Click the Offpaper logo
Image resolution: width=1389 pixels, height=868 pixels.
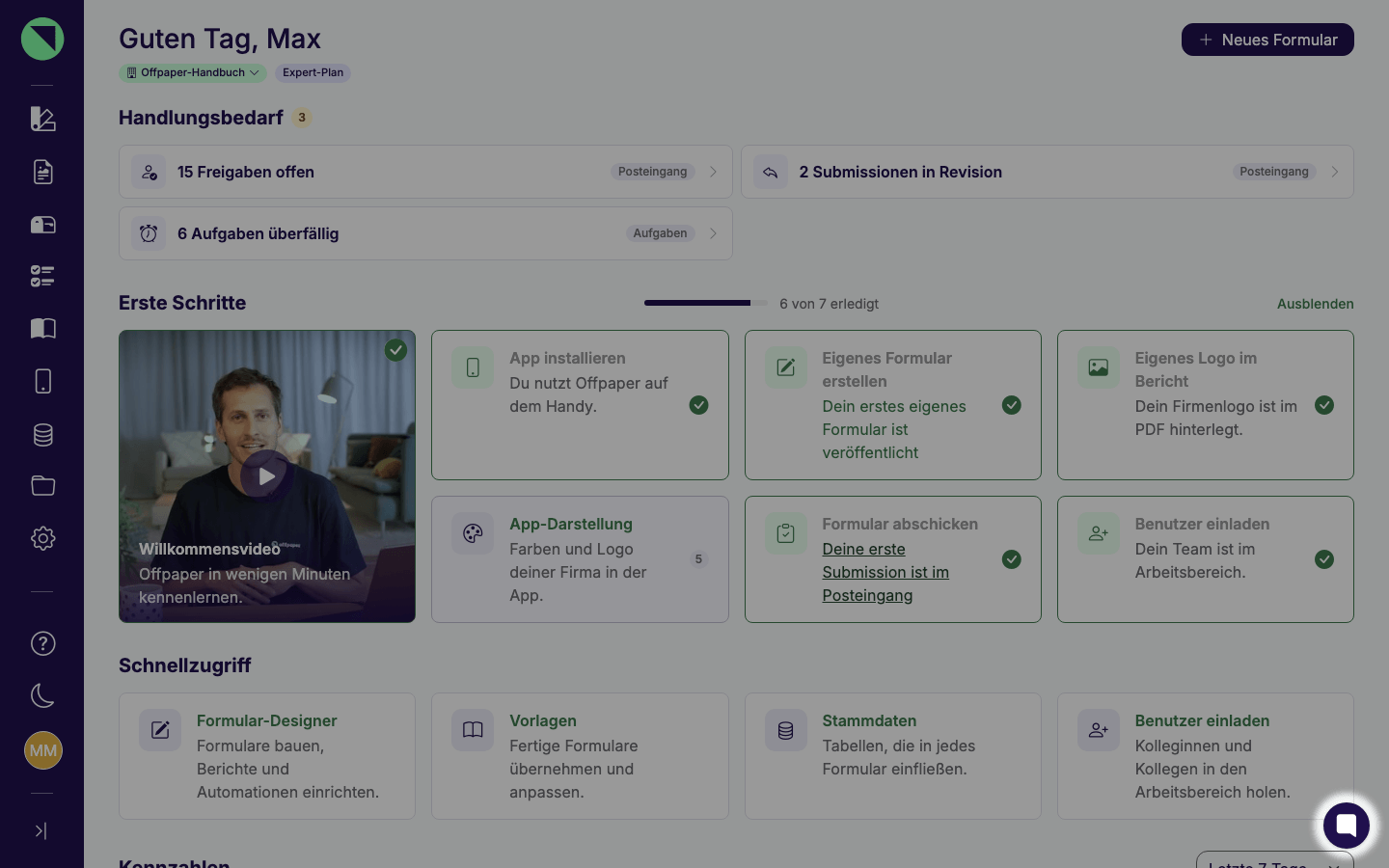(42, 39)
